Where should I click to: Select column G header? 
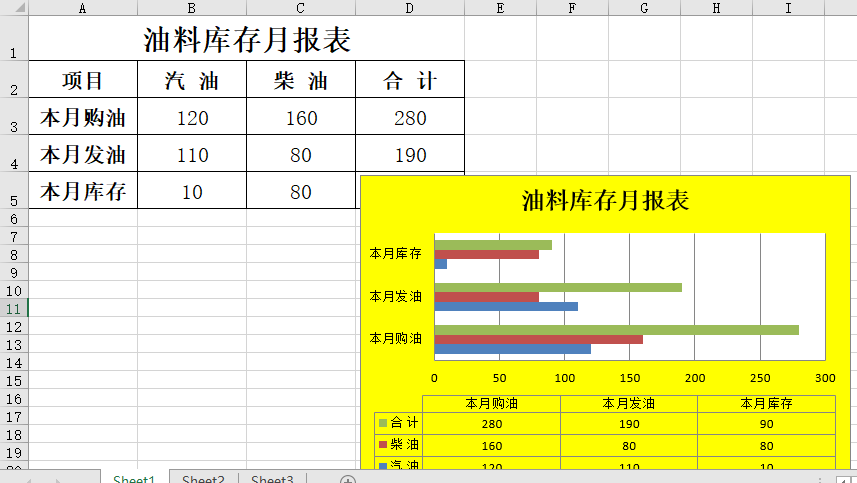[644, 8]
